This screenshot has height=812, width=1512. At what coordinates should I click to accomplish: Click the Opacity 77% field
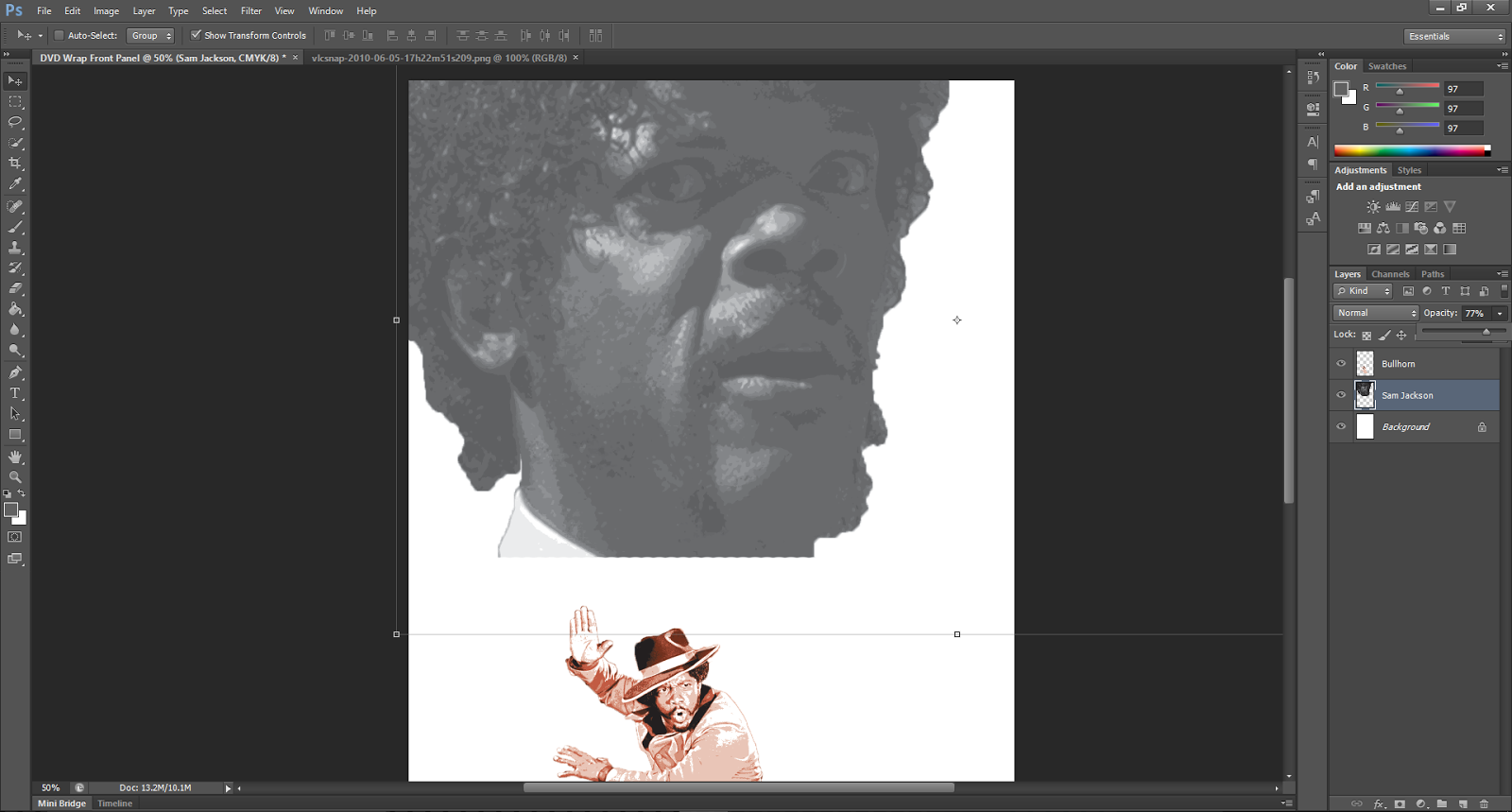coord(1477,313)
